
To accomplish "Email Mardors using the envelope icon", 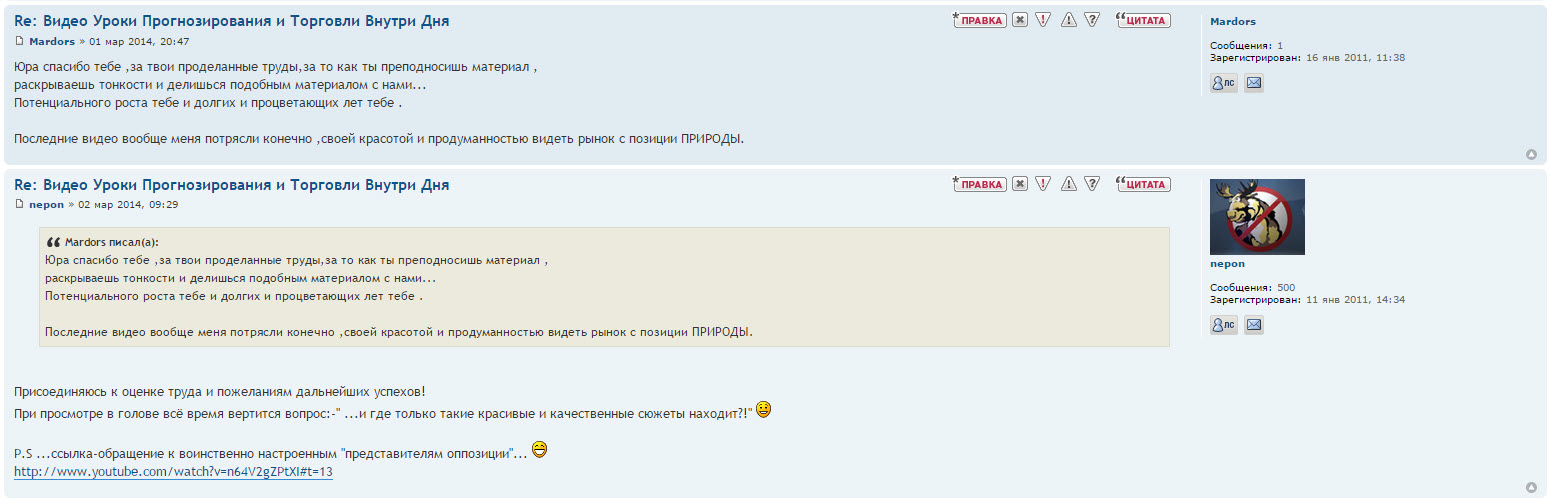I will [x=1254, y=83].
